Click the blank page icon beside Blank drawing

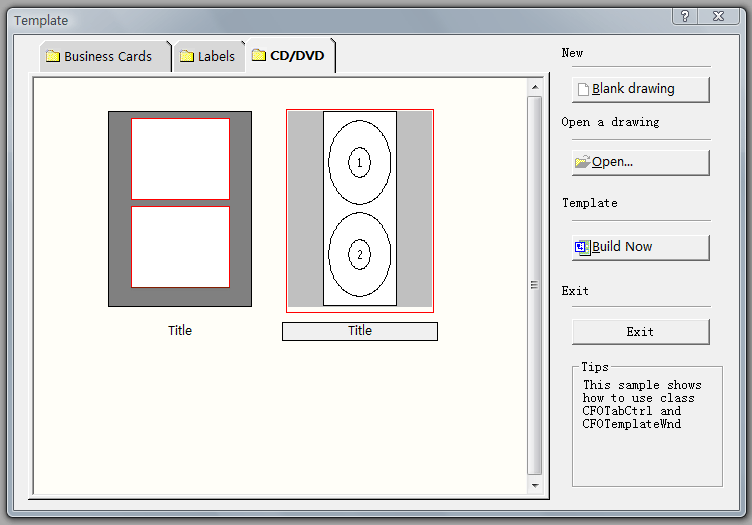(x=583, y=89)
